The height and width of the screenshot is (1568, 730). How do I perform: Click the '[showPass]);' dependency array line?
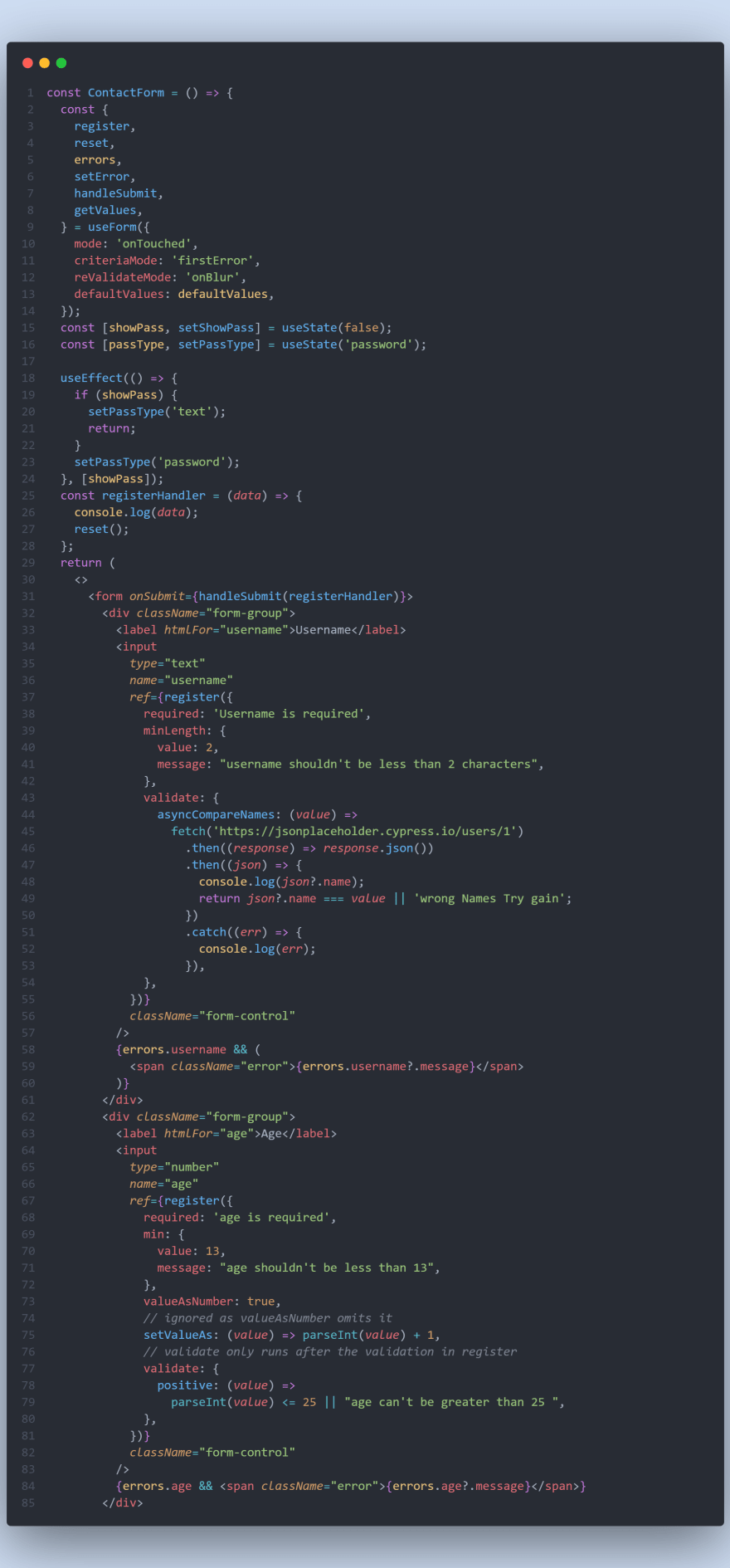(x=123, y=479)
